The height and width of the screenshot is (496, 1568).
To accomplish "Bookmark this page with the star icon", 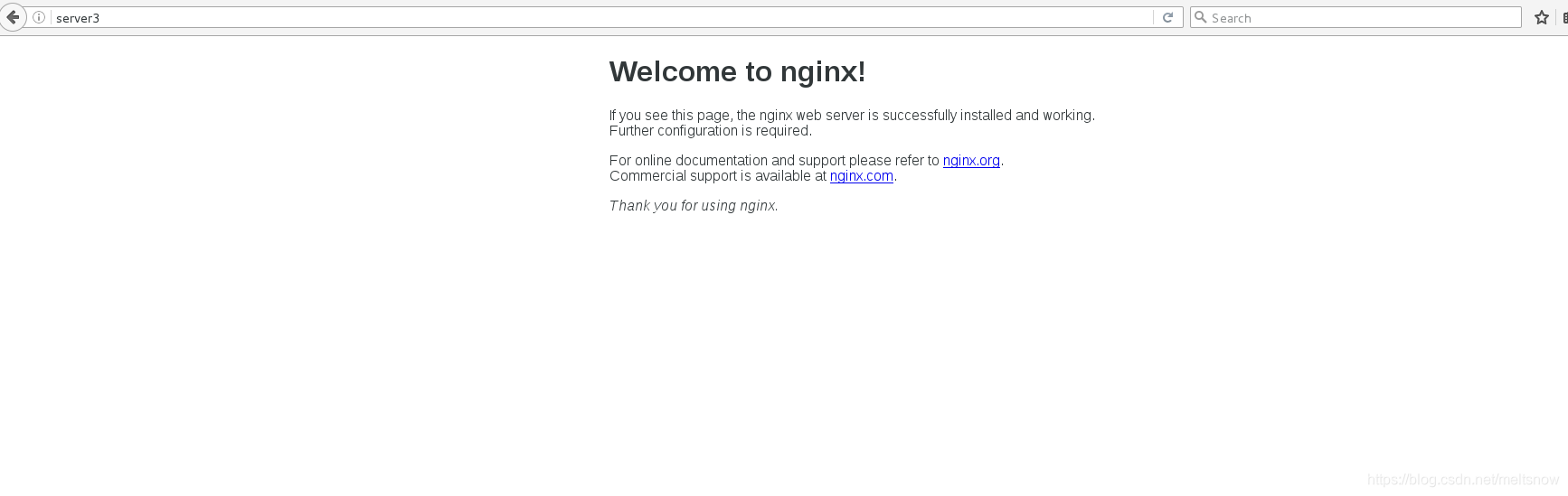I will [1542, 17].
